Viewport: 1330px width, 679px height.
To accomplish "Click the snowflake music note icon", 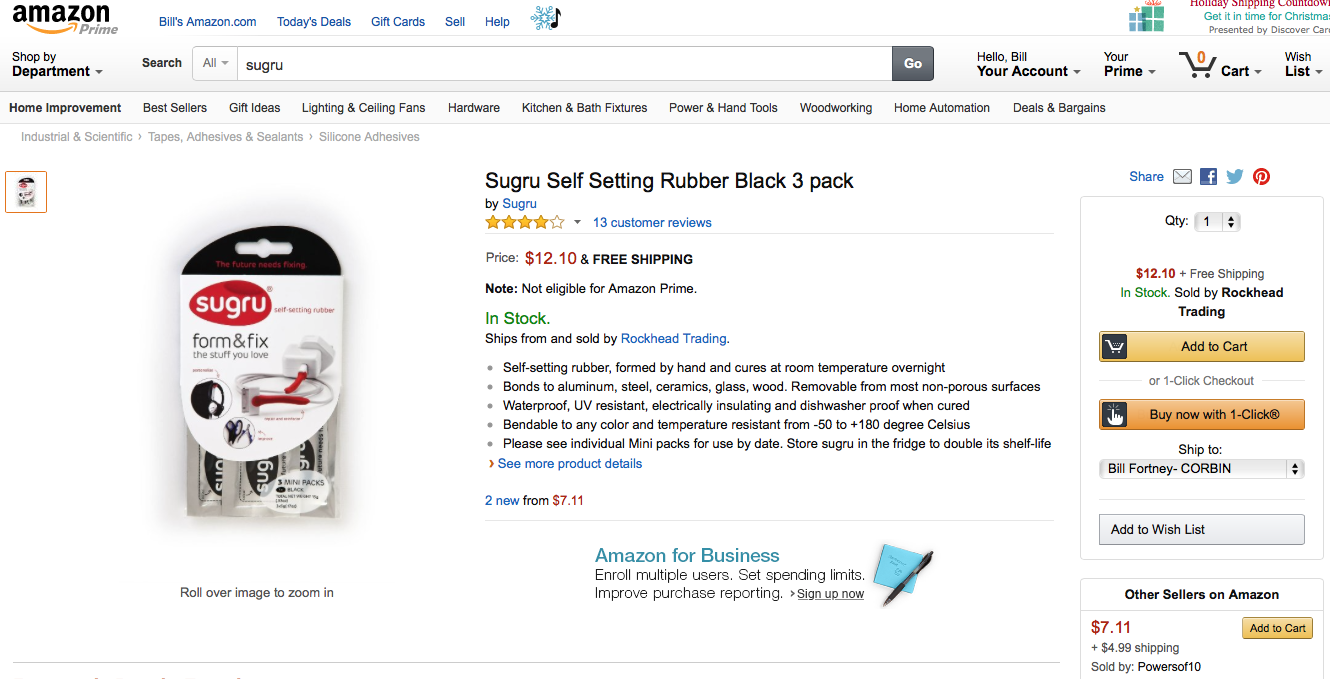I will pos(545,18).
